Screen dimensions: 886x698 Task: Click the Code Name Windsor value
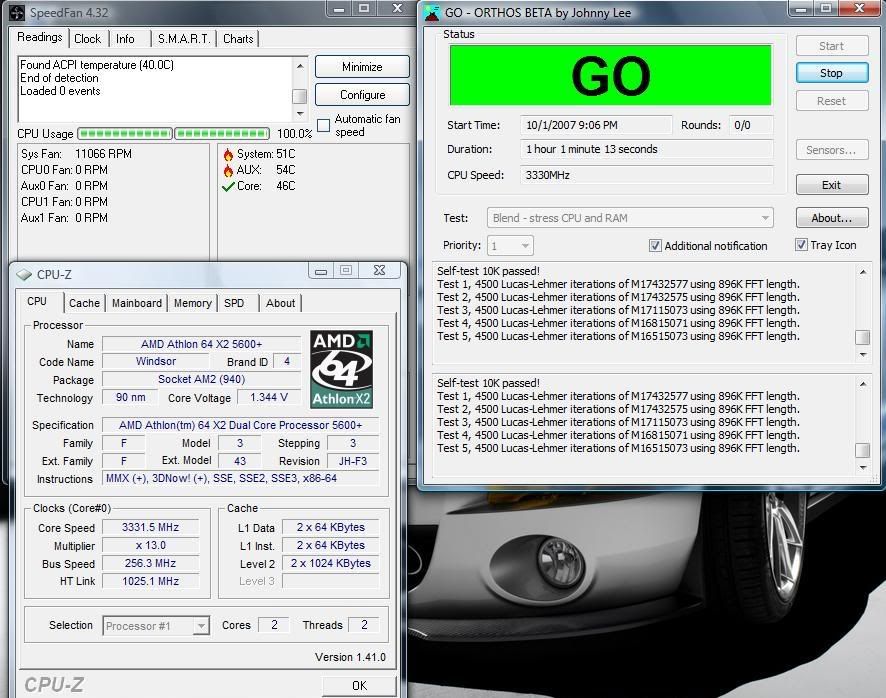[156, 362]
